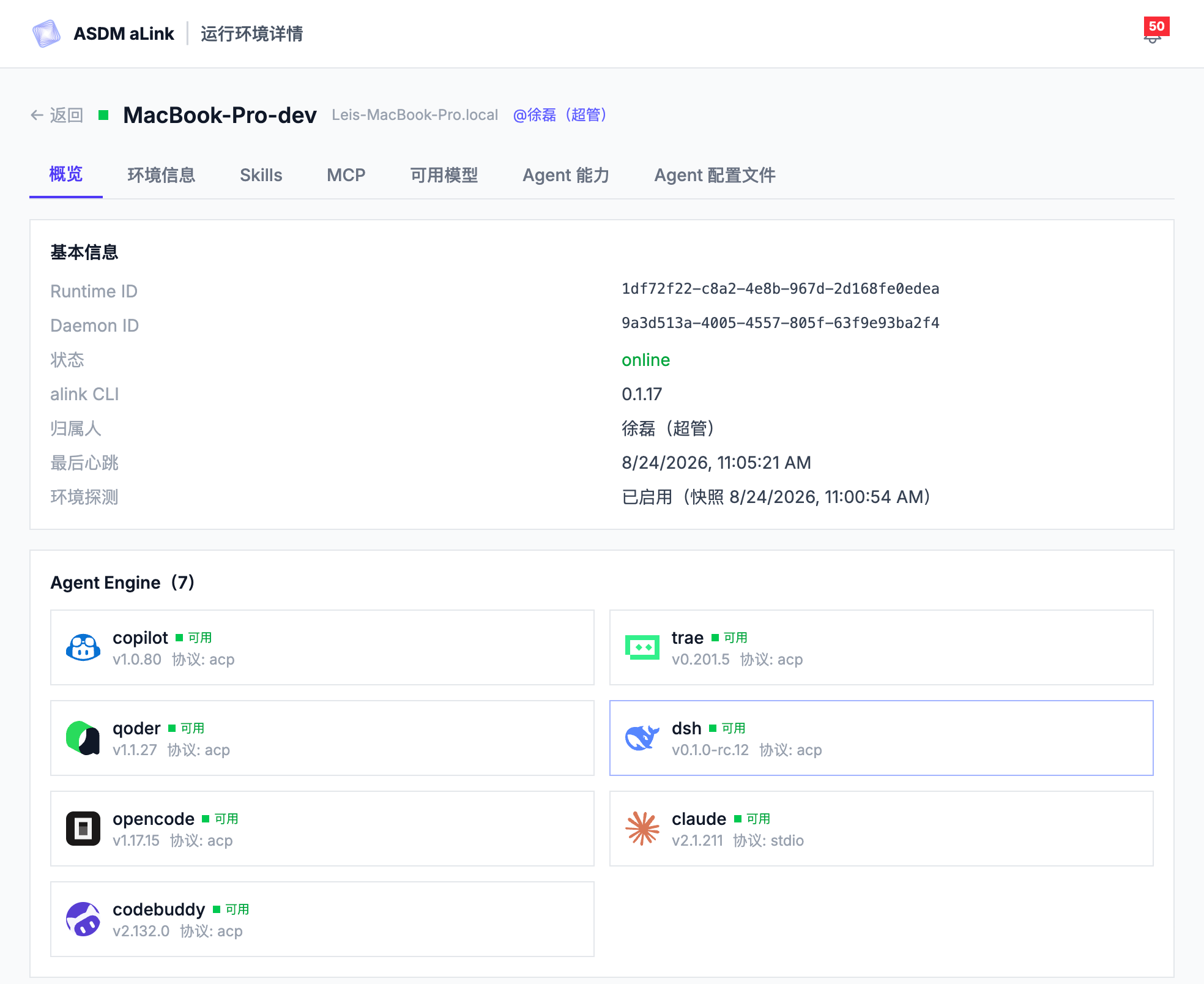Click the claude protocol text 协议: stdio

click(x=768, y=840)
